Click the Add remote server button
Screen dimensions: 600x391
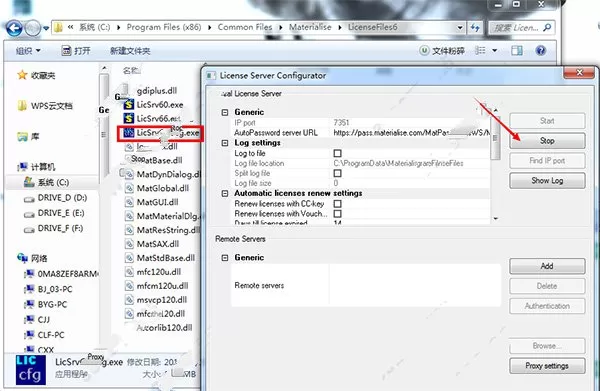[547, 266]
